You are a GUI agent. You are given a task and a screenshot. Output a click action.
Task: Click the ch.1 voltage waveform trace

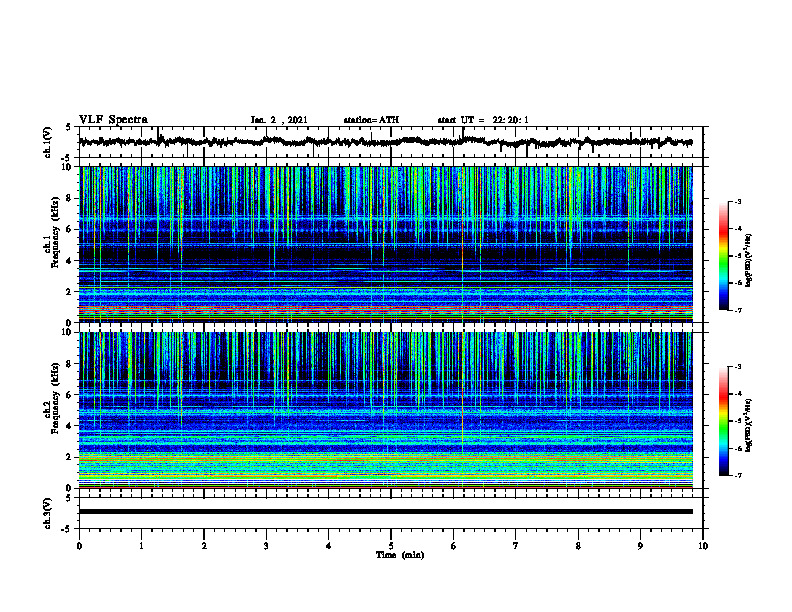[x=385, y=142]
